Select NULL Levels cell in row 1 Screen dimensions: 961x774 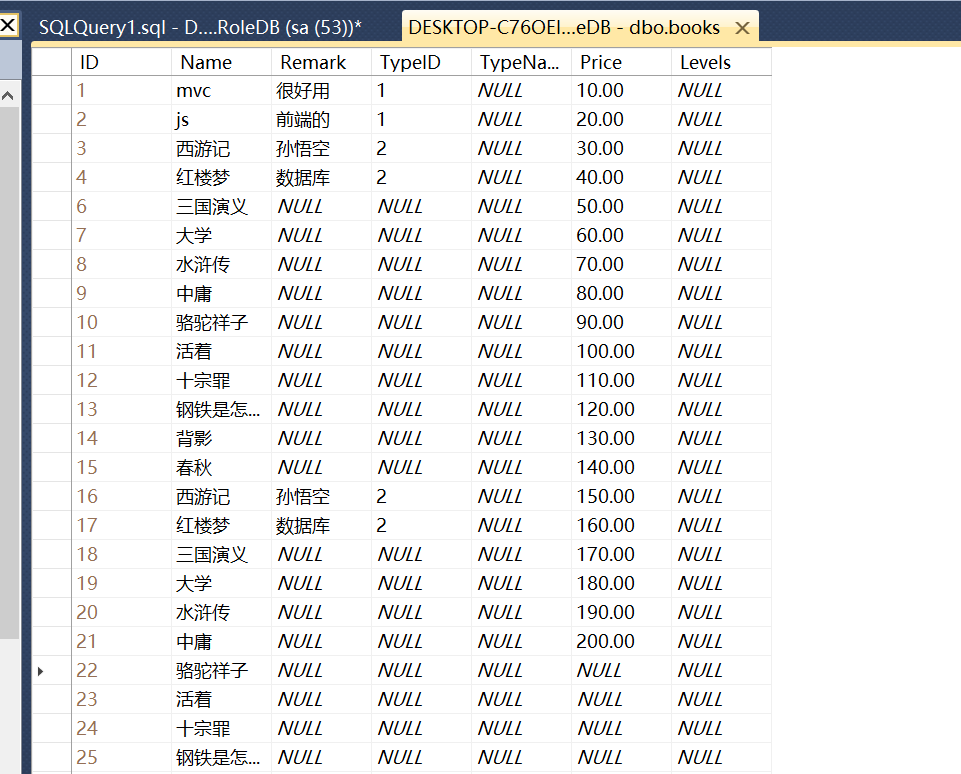tap(721, 91)
